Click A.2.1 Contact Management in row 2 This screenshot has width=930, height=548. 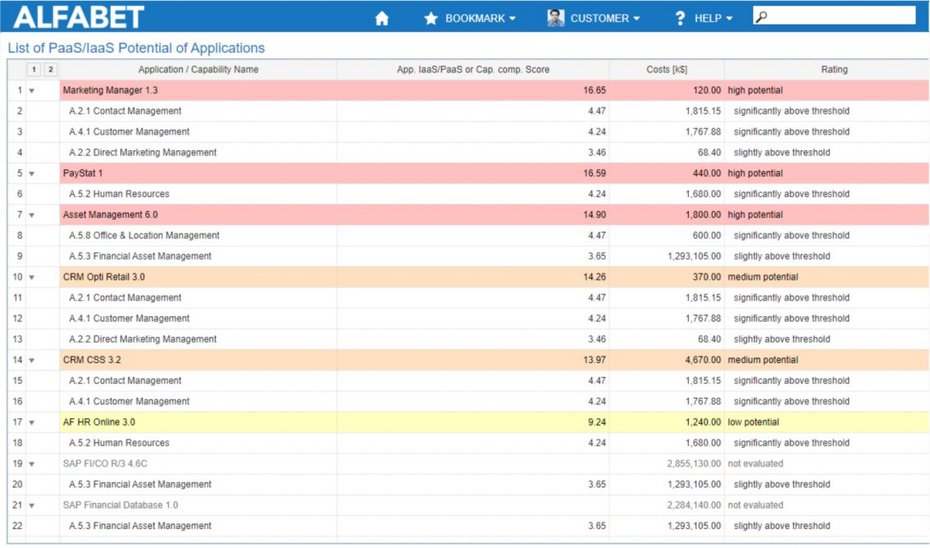point(125,111)
